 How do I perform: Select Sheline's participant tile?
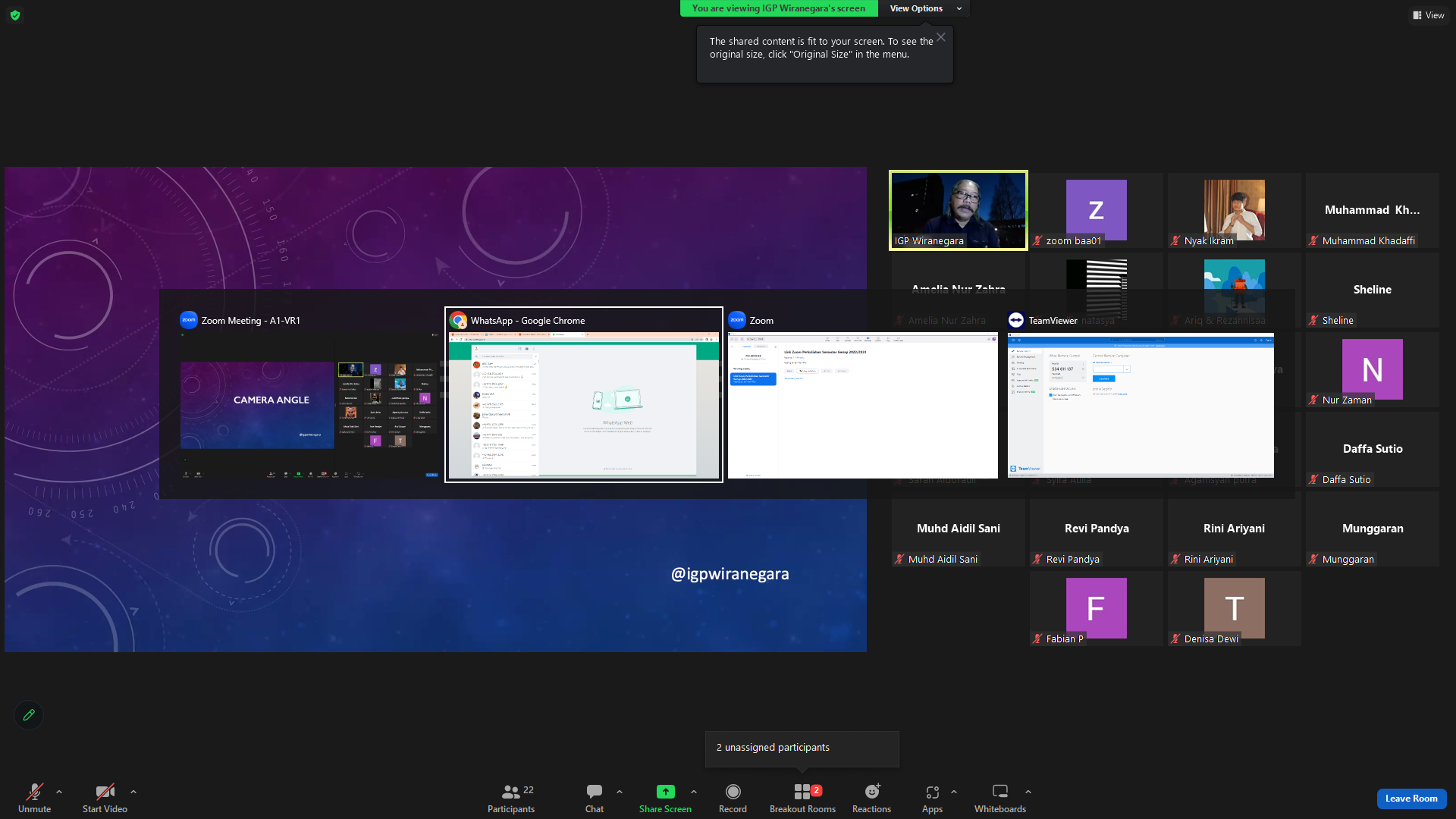point(1373,290)
